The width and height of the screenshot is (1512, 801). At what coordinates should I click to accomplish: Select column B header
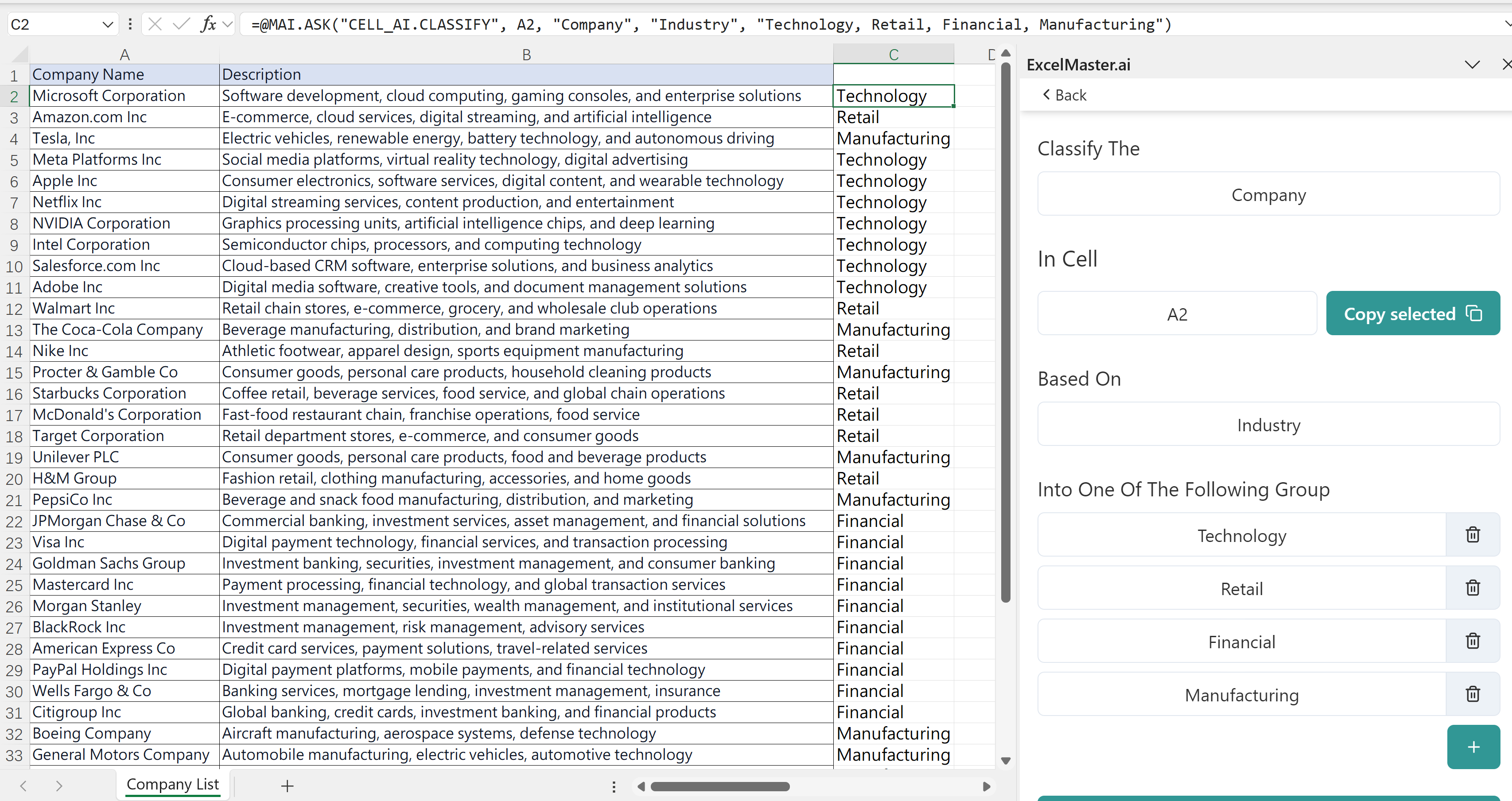(x=526, y=54)
